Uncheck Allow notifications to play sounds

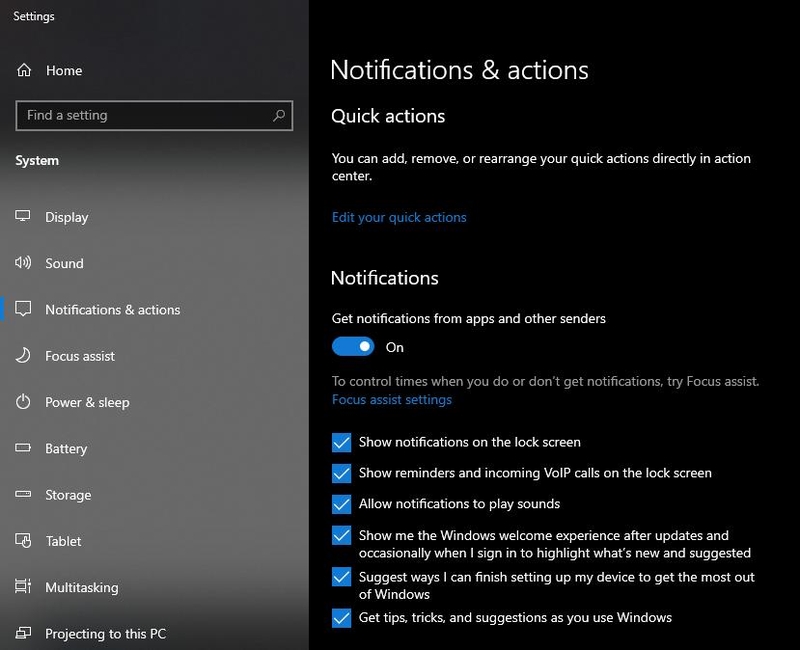341,504
